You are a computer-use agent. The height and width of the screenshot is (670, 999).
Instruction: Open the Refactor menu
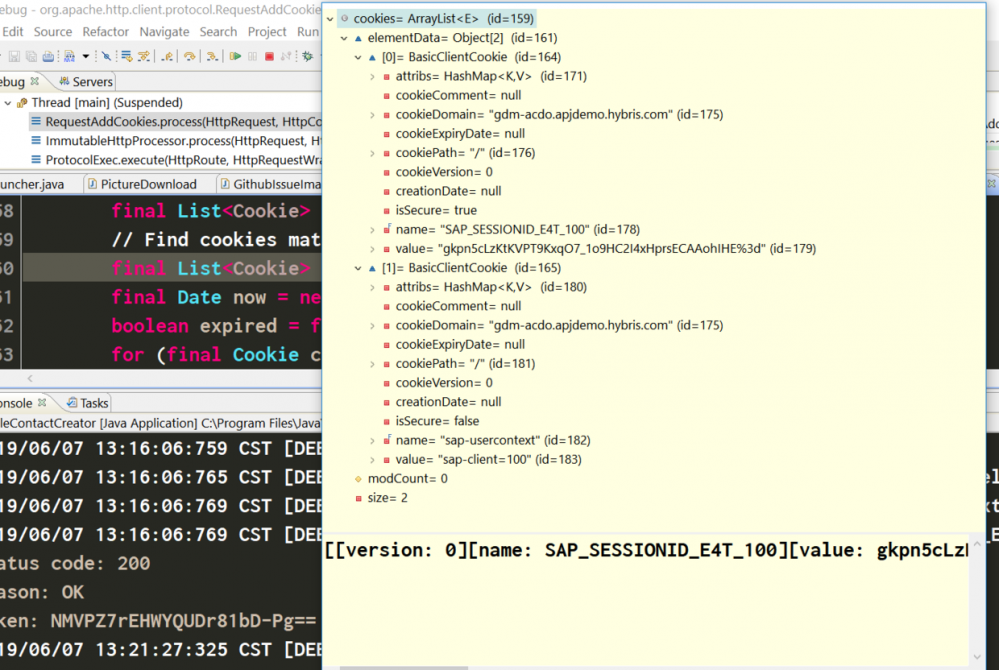(x=105, y=31)
